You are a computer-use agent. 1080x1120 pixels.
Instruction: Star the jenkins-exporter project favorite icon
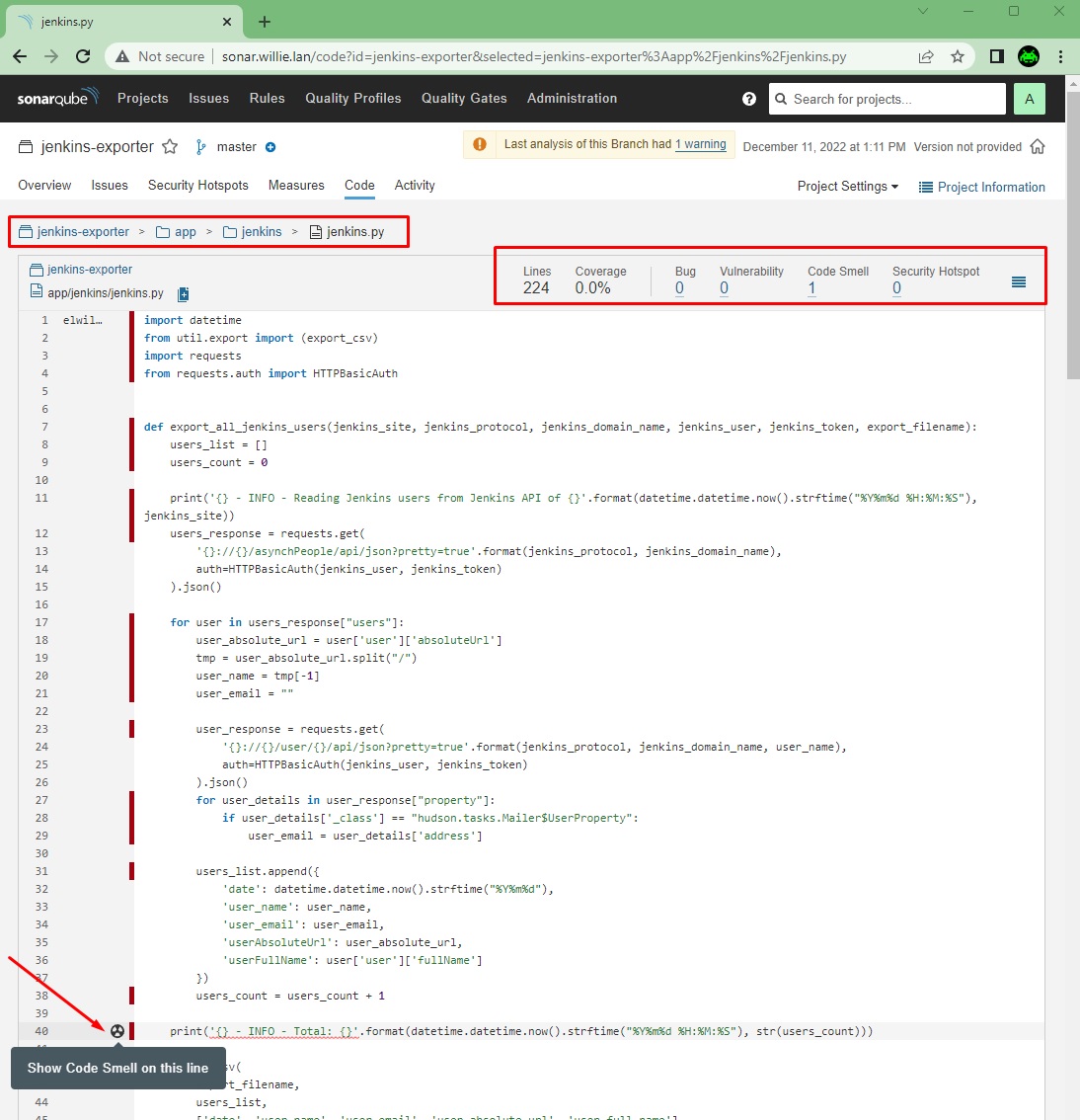pyautogui.click(x=169, y=146)
